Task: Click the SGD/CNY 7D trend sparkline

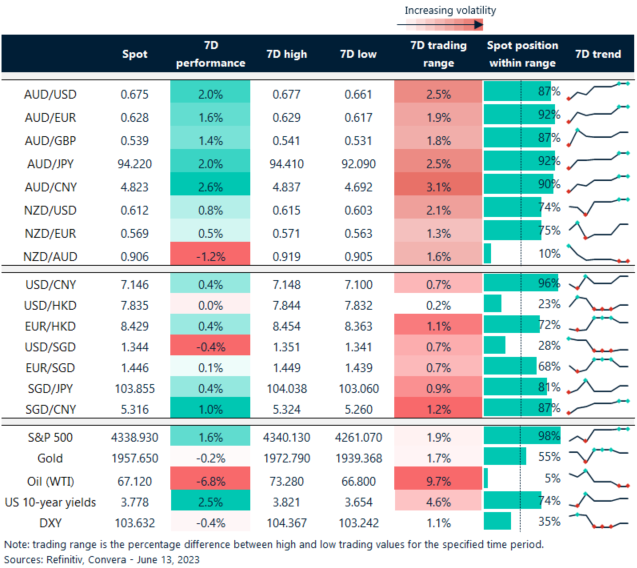Action: (598, 407)
